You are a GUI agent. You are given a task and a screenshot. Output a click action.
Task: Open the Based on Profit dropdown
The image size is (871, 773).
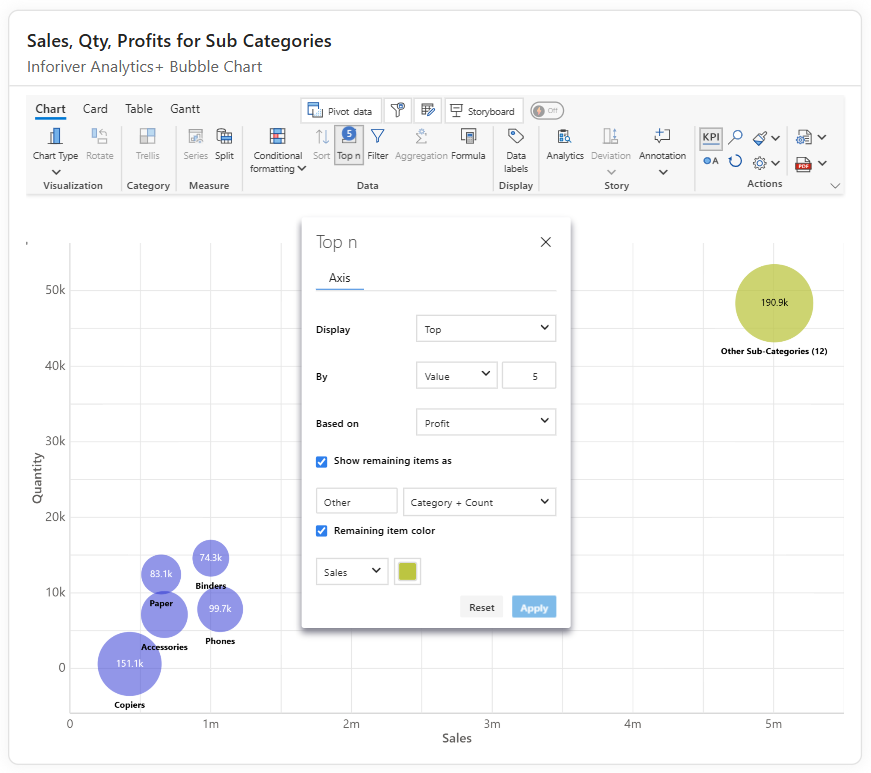(x=485, y=423)
